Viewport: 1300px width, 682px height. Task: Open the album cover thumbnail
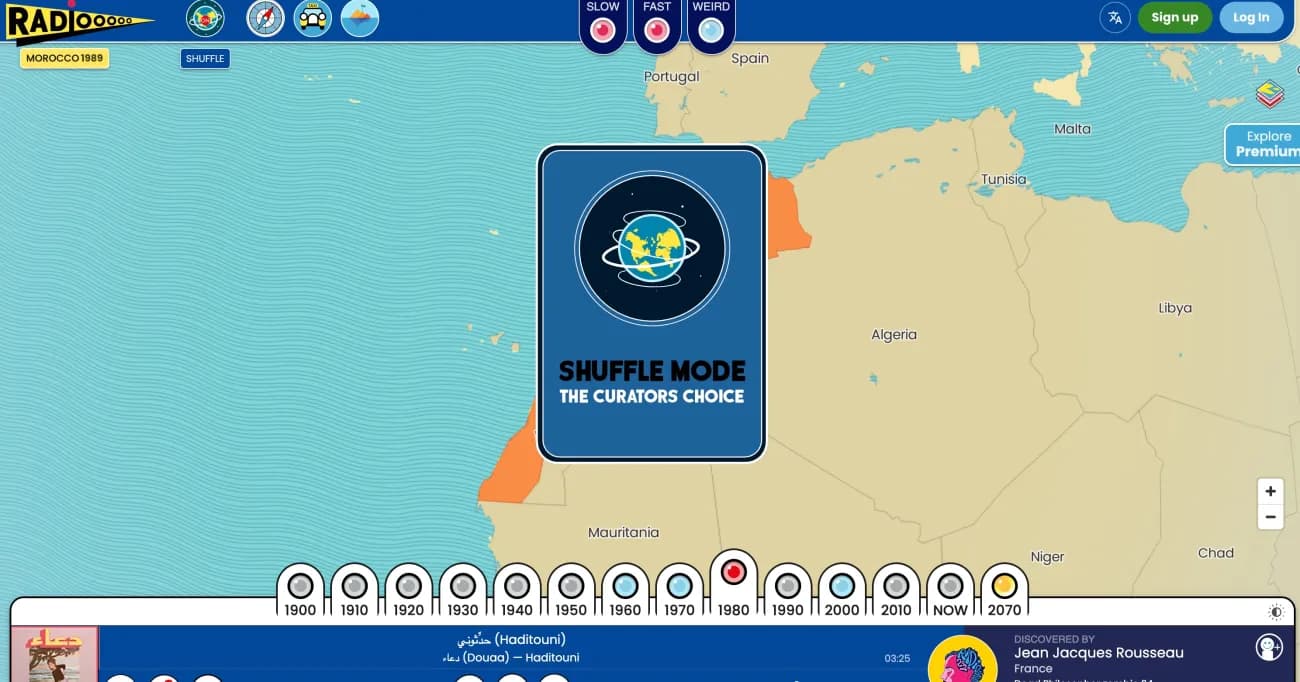coord(54,655)
